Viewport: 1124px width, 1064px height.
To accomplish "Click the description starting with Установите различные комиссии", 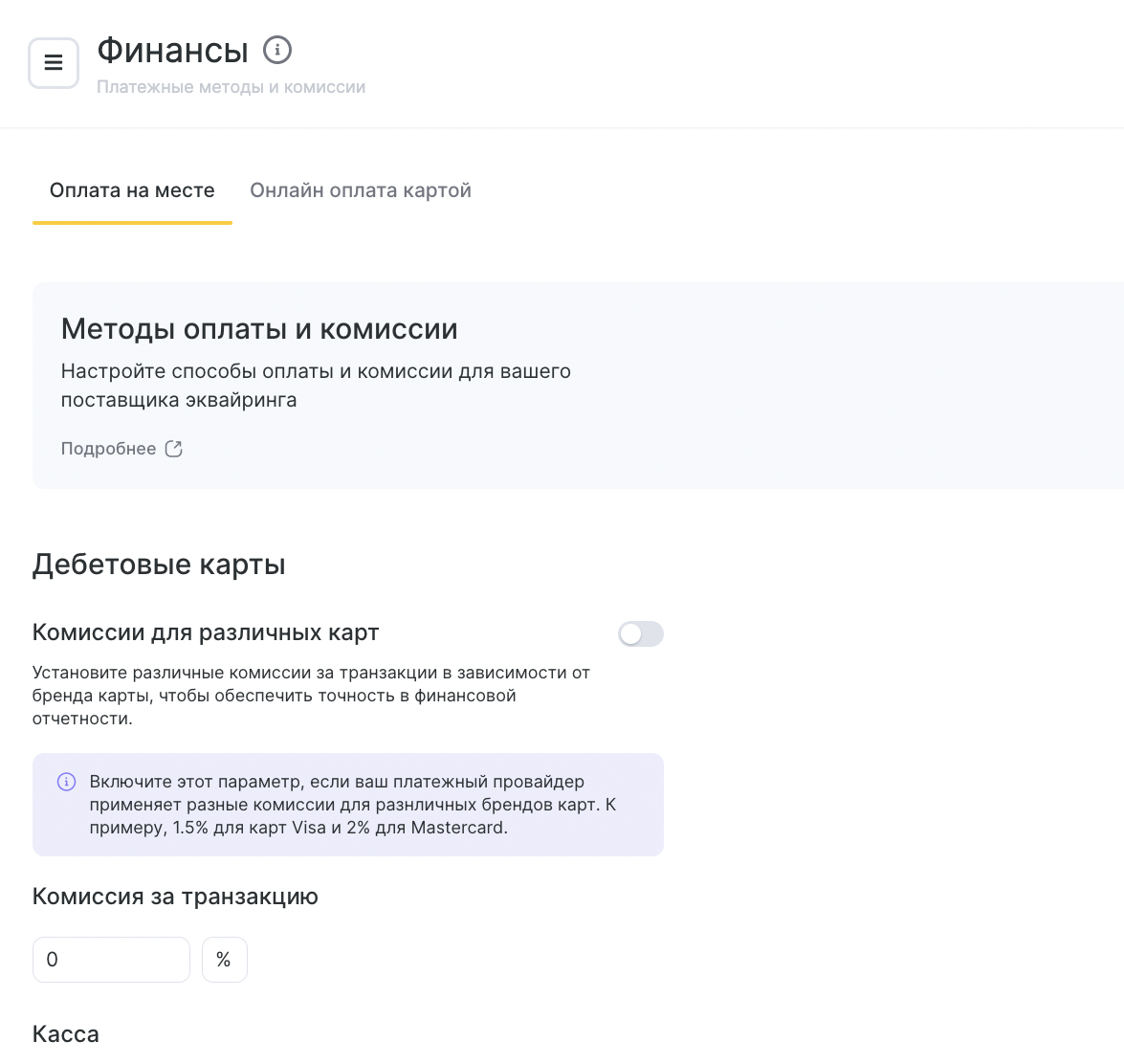I will [x=311, y=696].
